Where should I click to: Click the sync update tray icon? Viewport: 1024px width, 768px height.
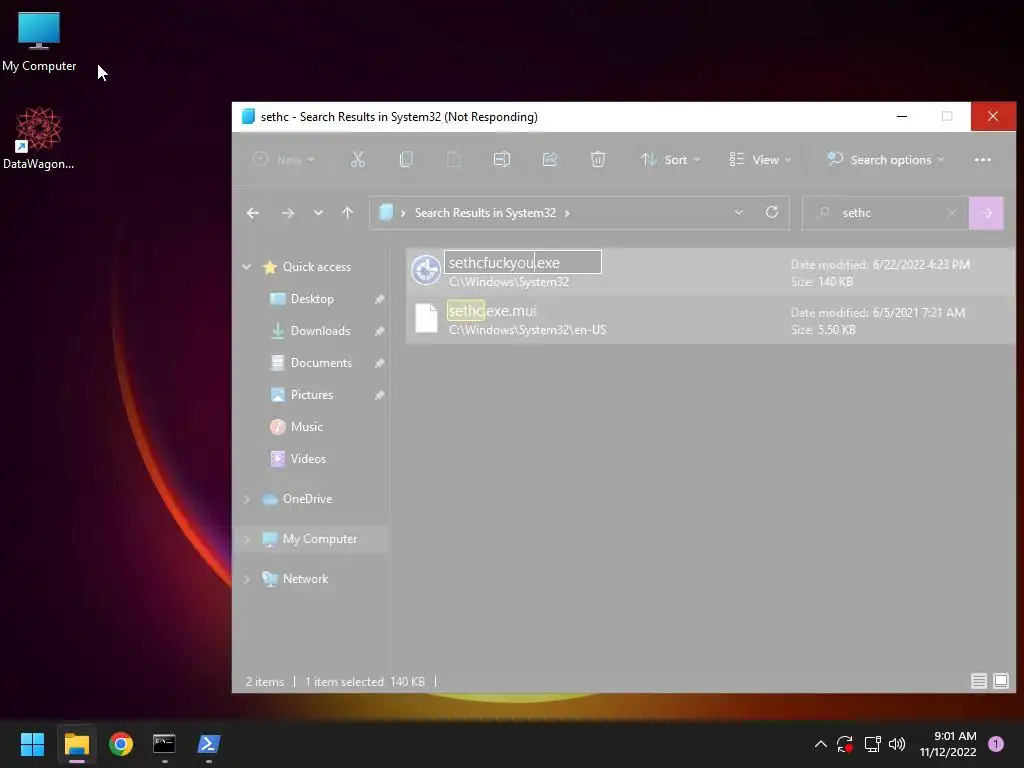coord(845,744)
